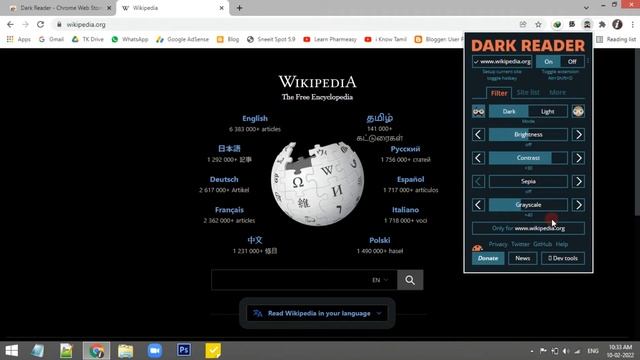Open Sticky Notes from the taskbar

(213, 351)
